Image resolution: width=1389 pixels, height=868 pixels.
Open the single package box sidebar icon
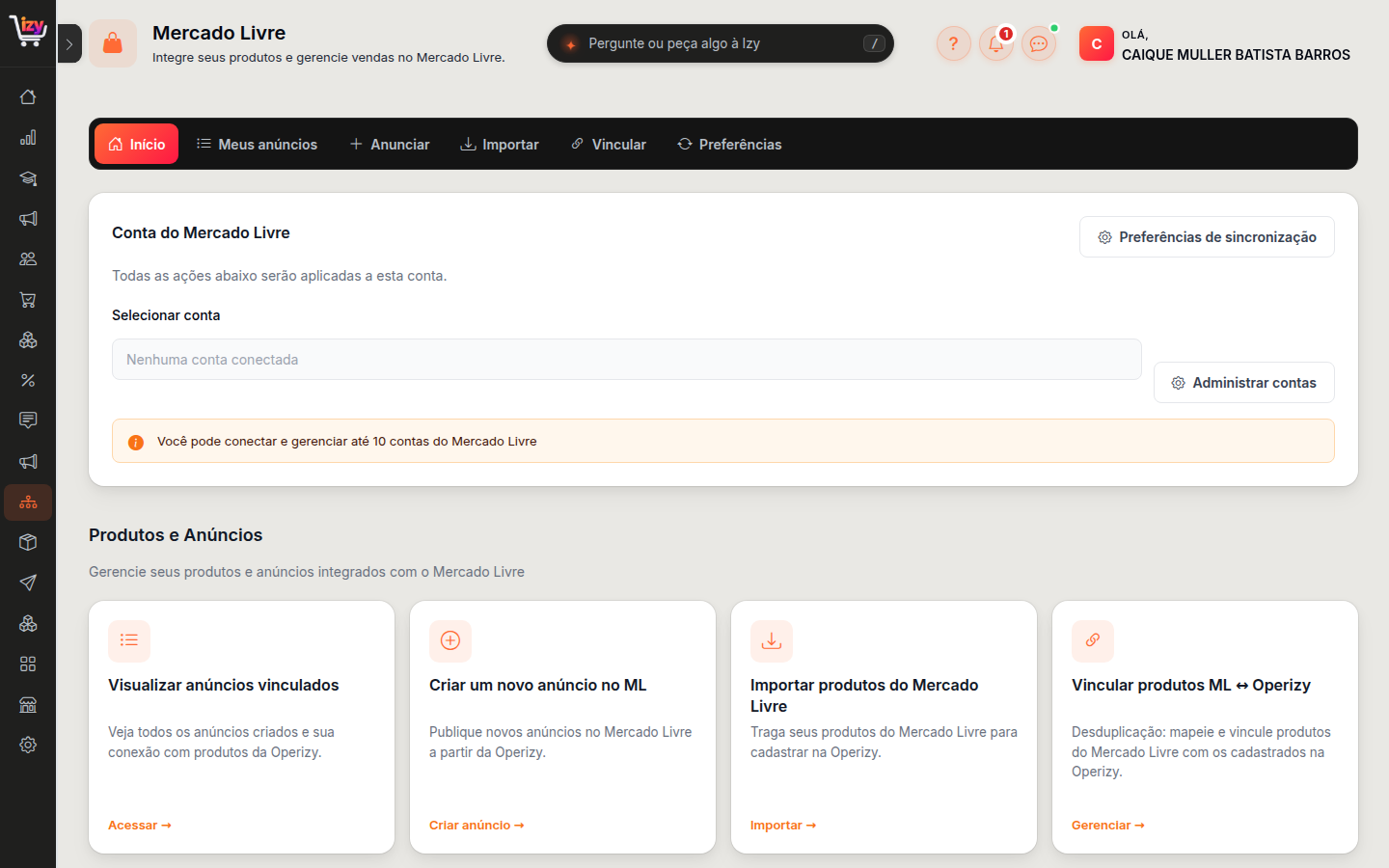pos(28,542)
